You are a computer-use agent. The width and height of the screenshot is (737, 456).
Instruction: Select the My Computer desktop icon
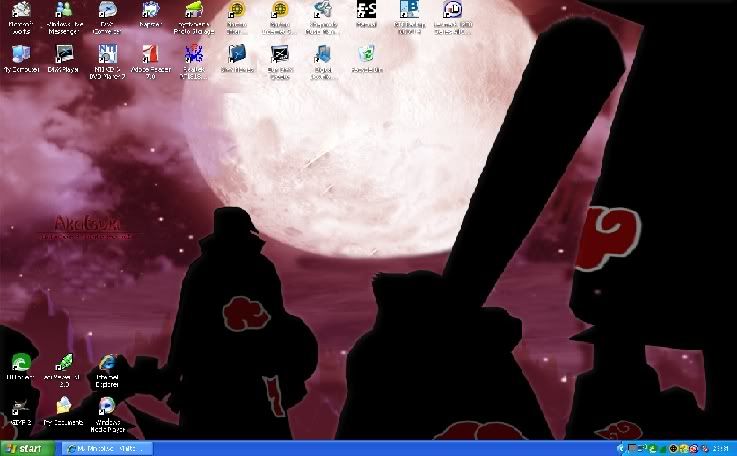[19, 56]
